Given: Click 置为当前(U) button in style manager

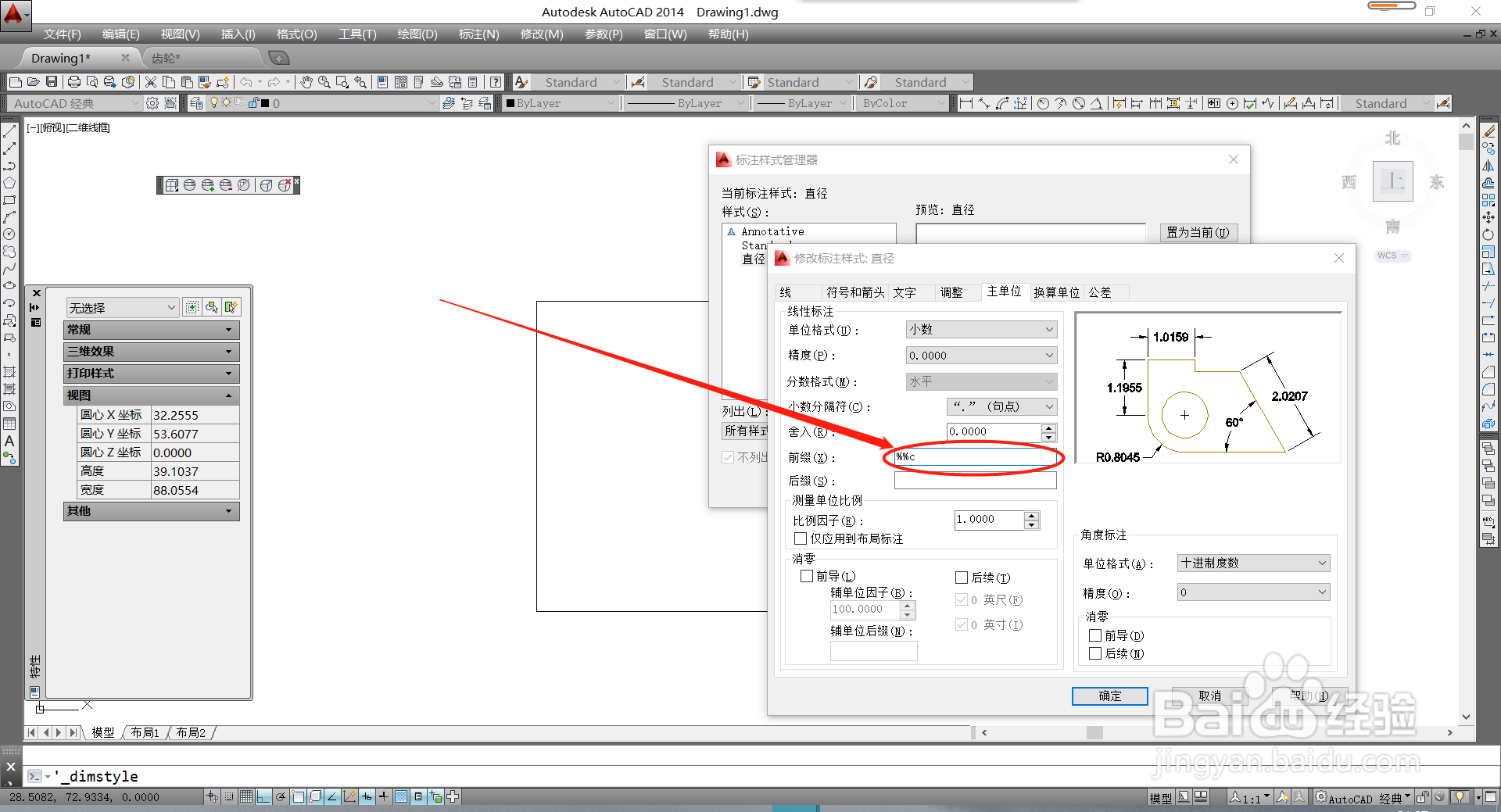Looking at the screenshot, I should click(1198, 232).
